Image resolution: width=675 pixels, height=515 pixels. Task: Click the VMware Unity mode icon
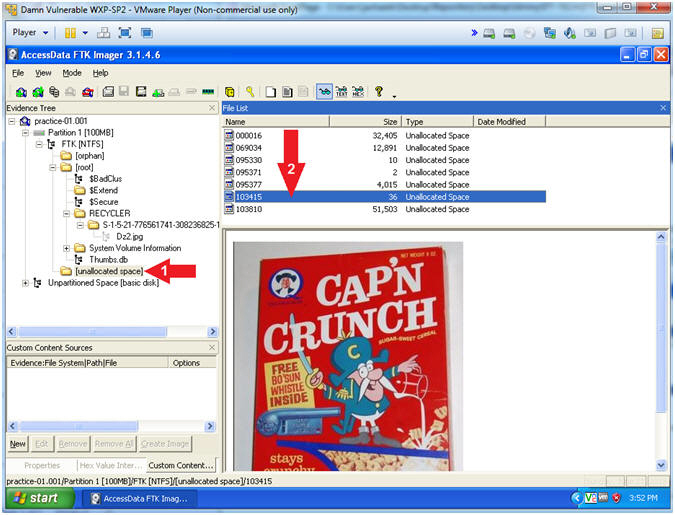(x=146, y=33)
